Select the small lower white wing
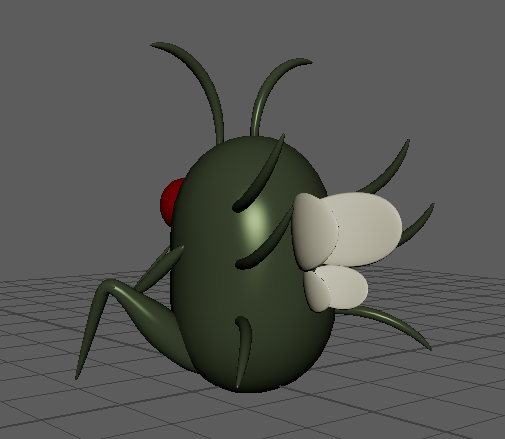 tap(347, 287)
